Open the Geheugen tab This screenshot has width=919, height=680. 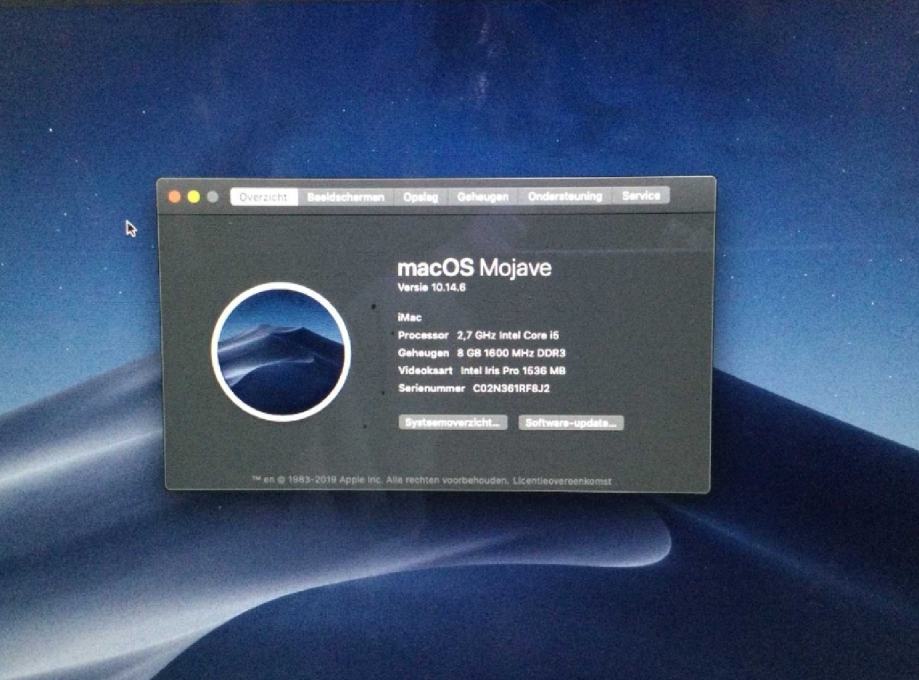(483, 196)
